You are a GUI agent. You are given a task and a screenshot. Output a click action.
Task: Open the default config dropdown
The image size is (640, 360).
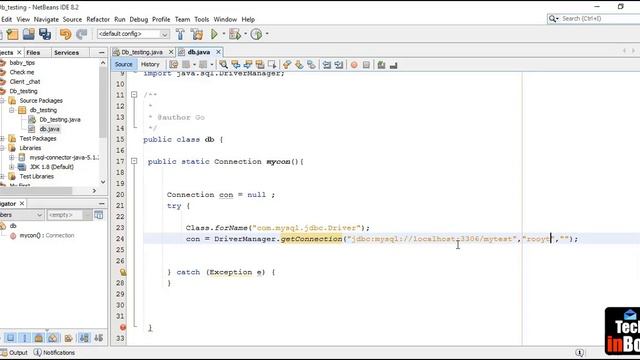point(164,34)
